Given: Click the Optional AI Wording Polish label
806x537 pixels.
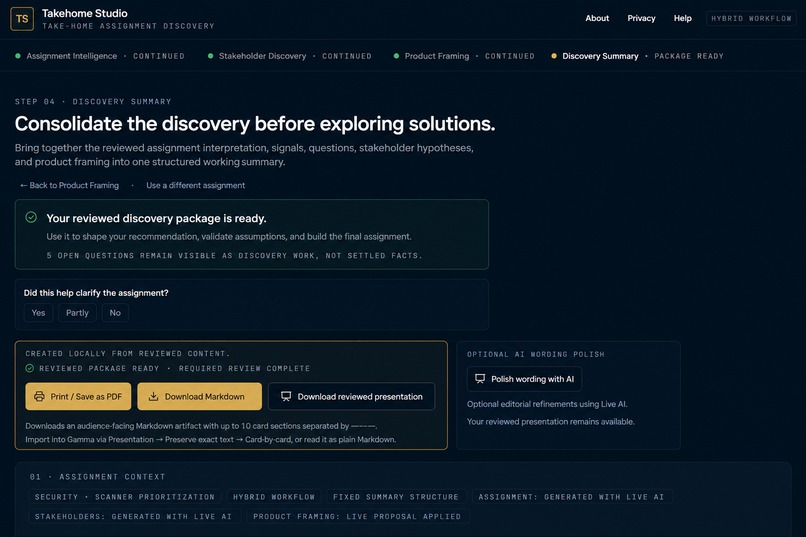Looking at the screenshot, I should [x=536, y=354].
